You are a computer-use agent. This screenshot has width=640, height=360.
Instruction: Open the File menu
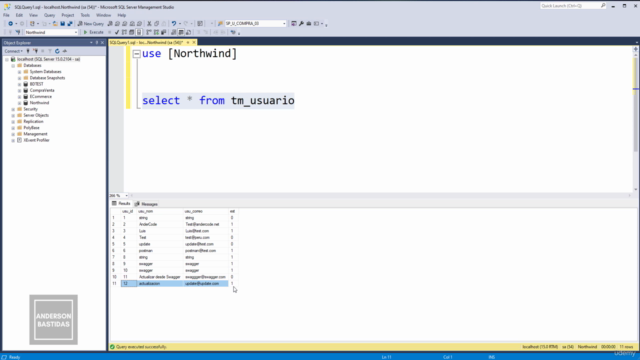(x=6, y=15)
